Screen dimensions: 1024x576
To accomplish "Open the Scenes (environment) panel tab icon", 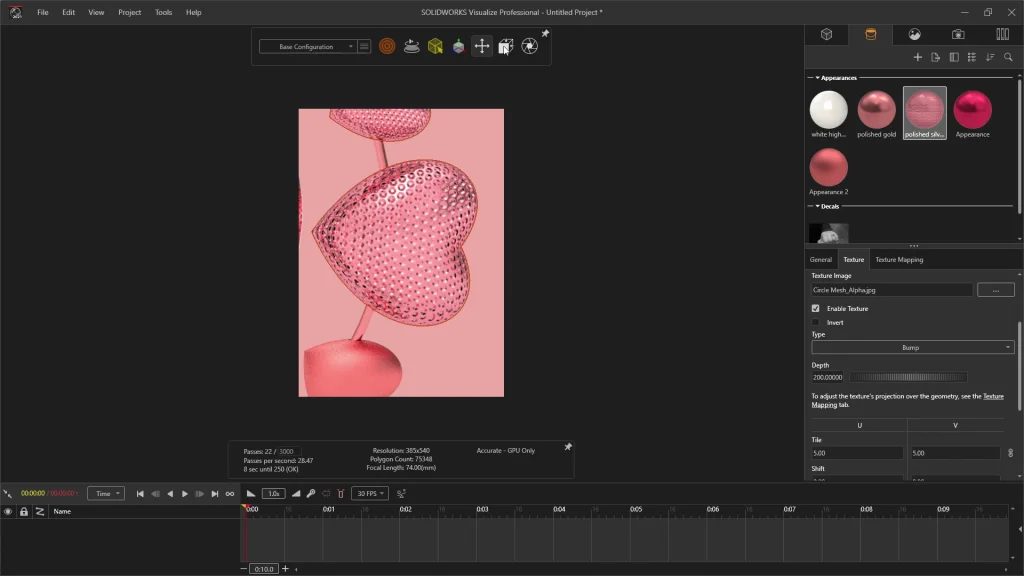I will tap(914, 34).
